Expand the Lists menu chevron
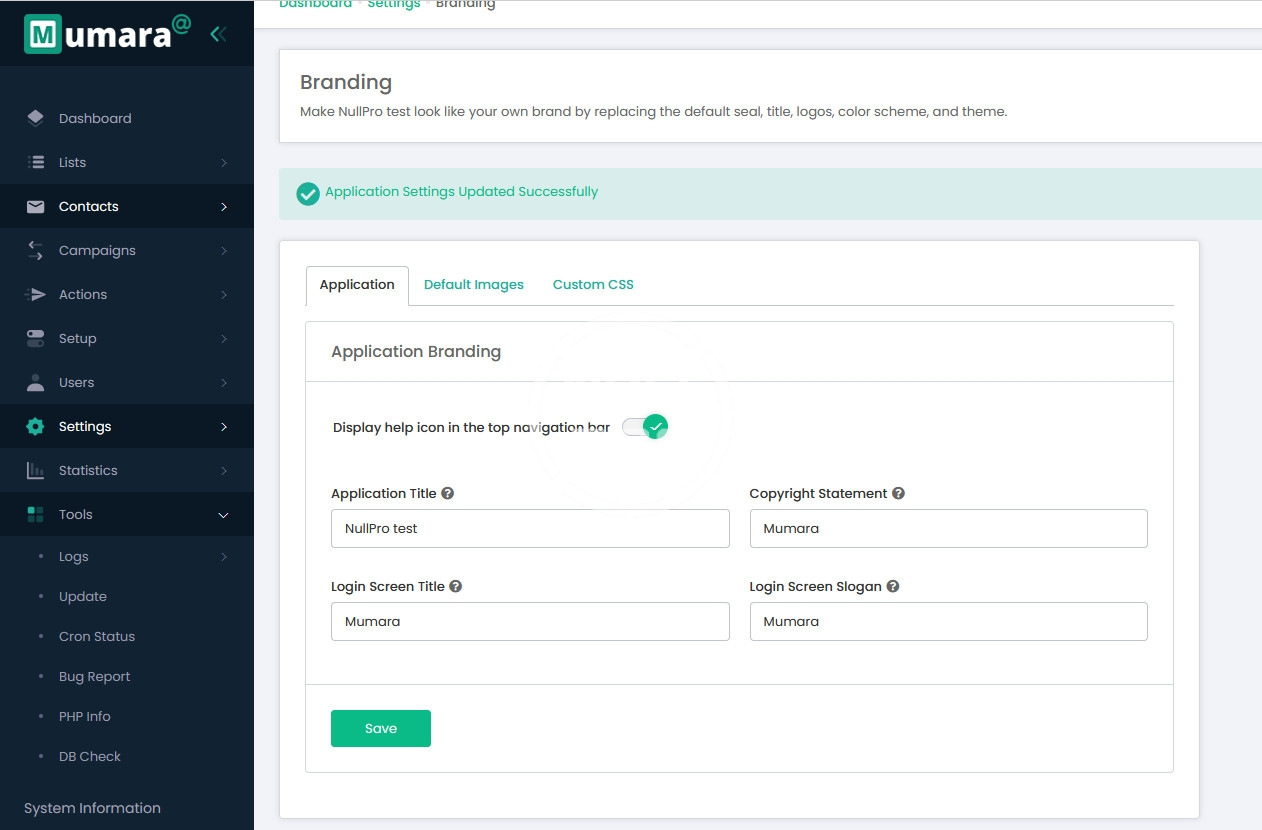The height and width of the screenshot is (830, 1262). 224,163
